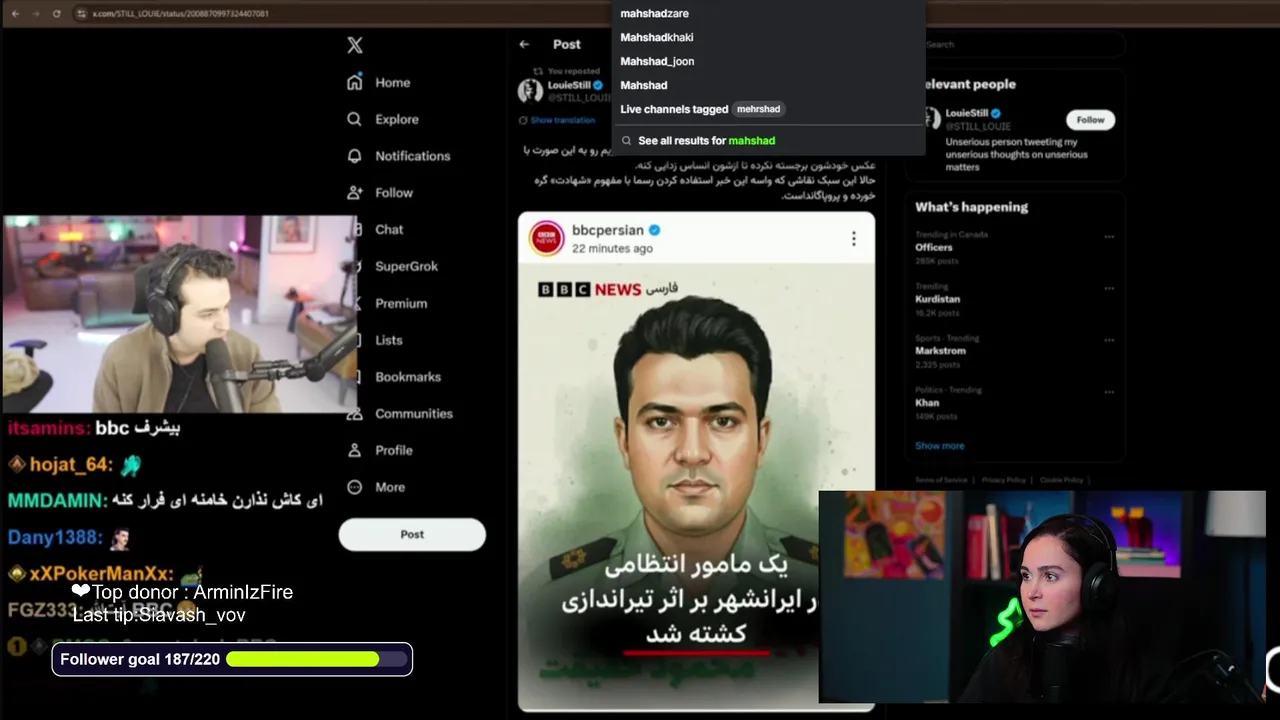Open the More circle icon in sidebar

(x=355, y=487)
